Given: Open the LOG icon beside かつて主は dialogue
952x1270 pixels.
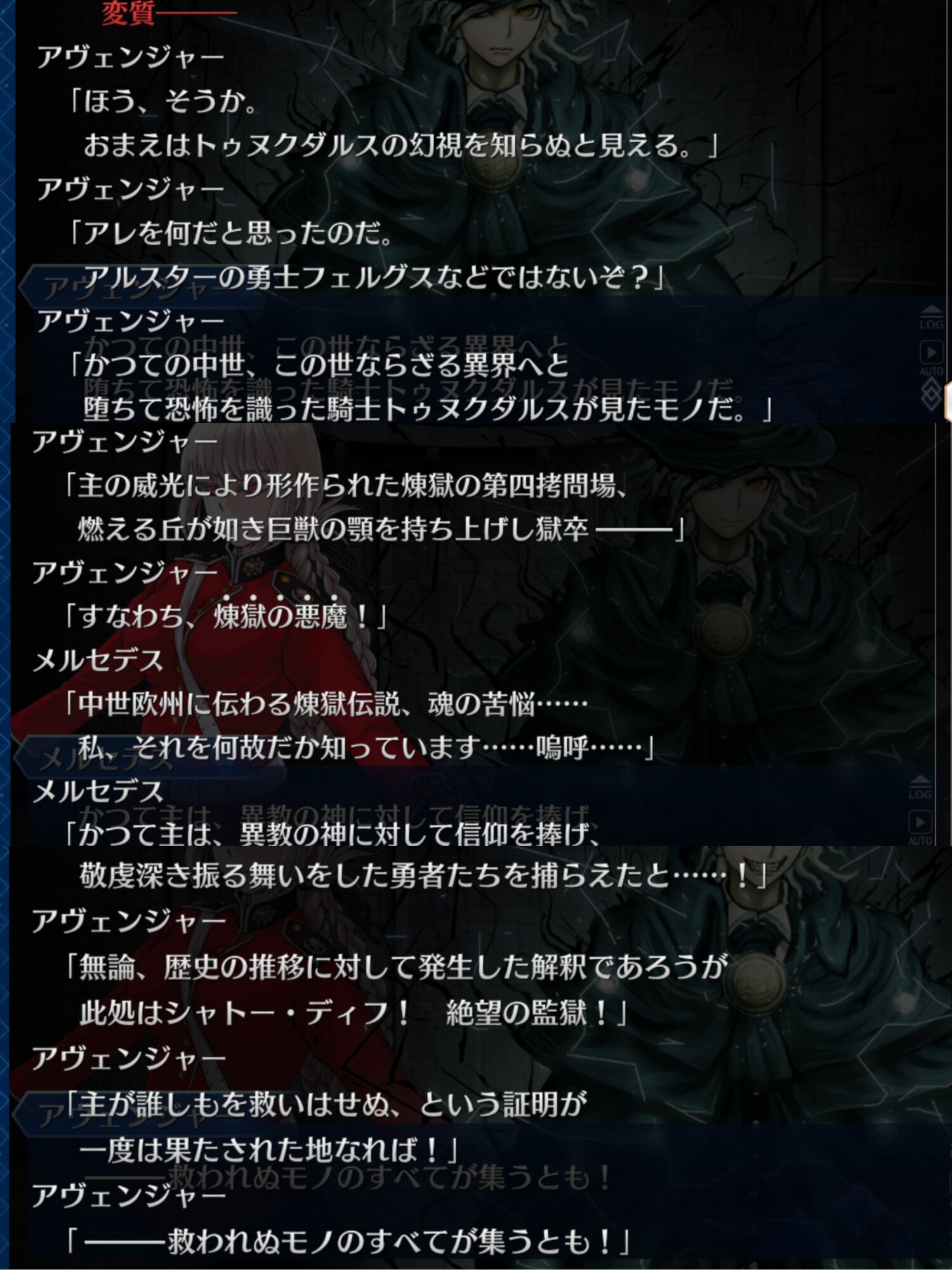Looking at the screenshot, I should click(x=920, y=787).
